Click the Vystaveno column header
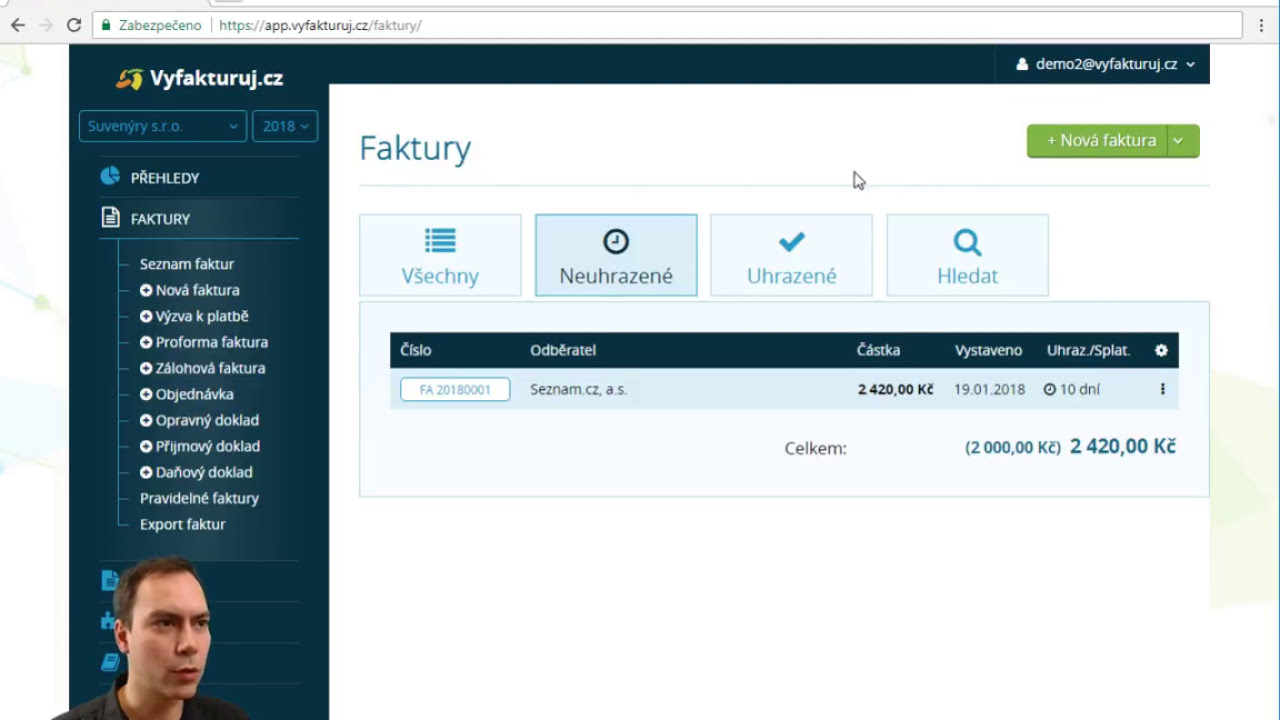The width and height of the screenshot is (1280, 720). [x=988, y=350]
